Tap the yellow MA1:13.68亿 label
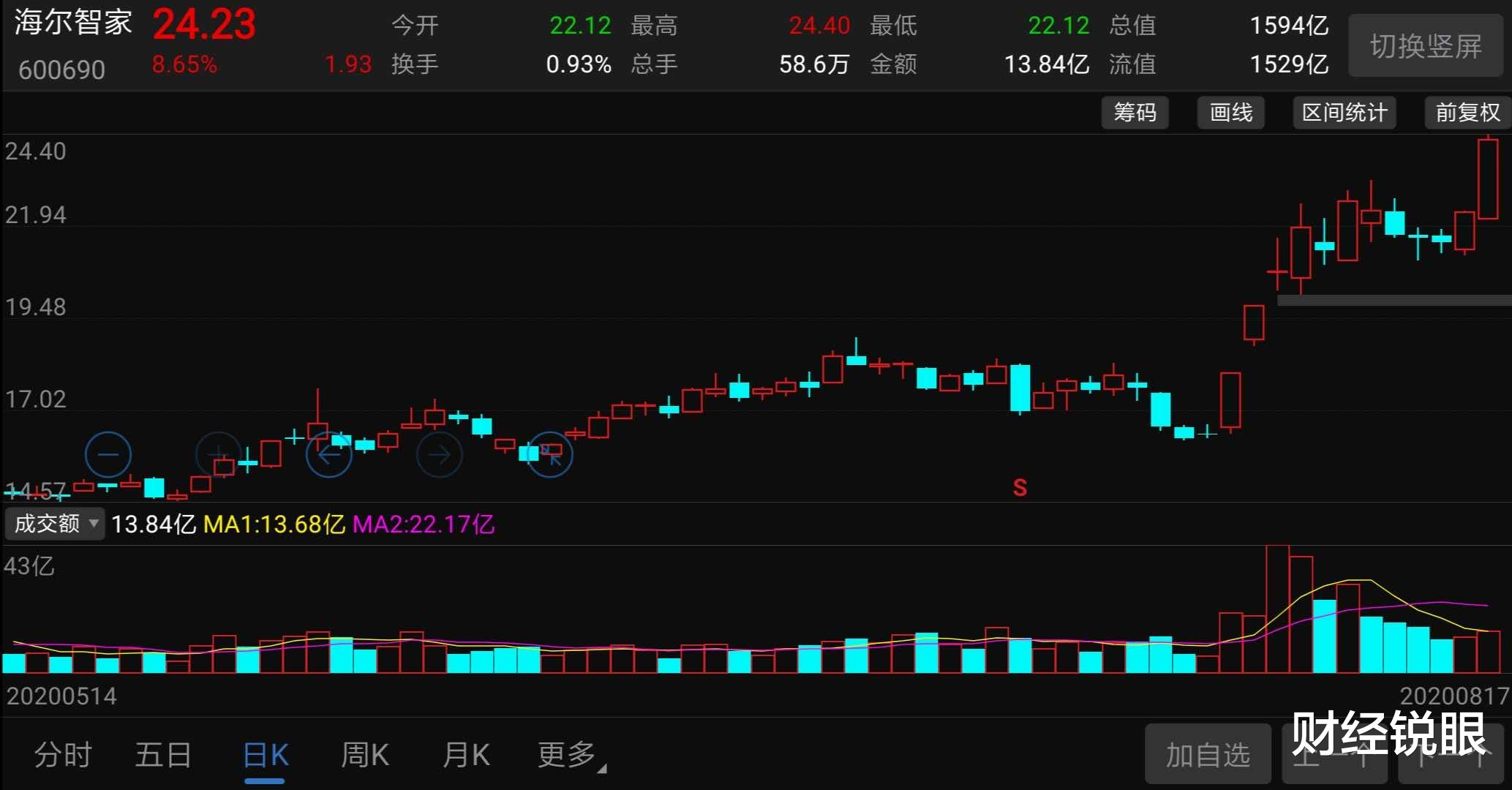 274,524
